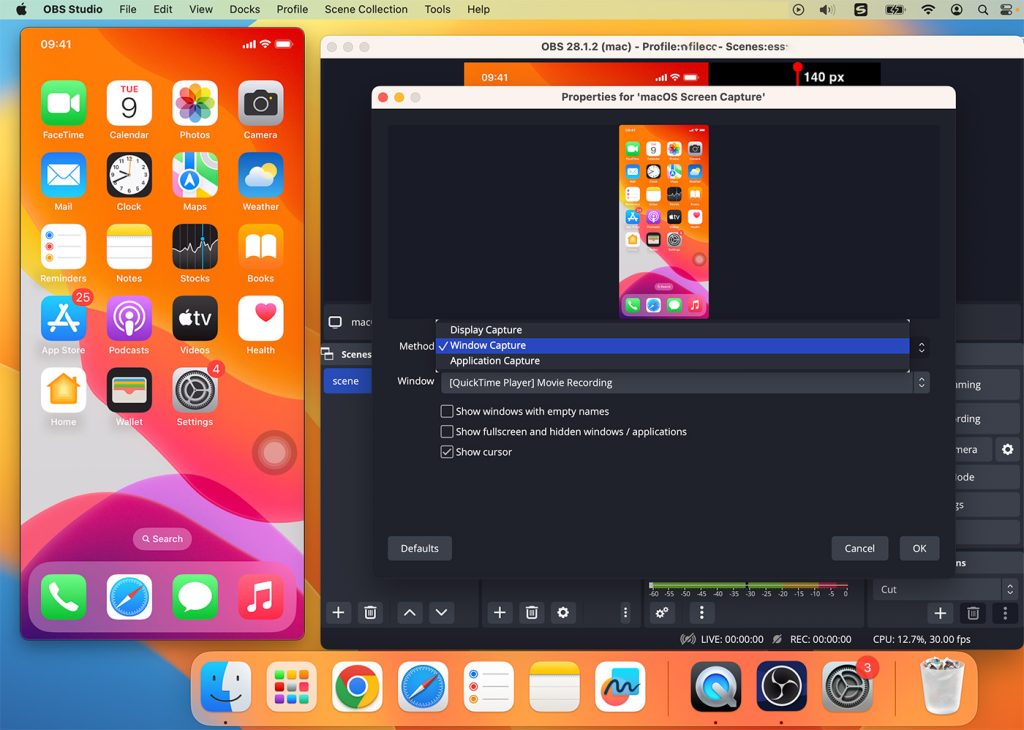The height and width of the screenshot is (730, 1024).
Task: Add a new scene with plus button
Action: click(x=338, y=612)
